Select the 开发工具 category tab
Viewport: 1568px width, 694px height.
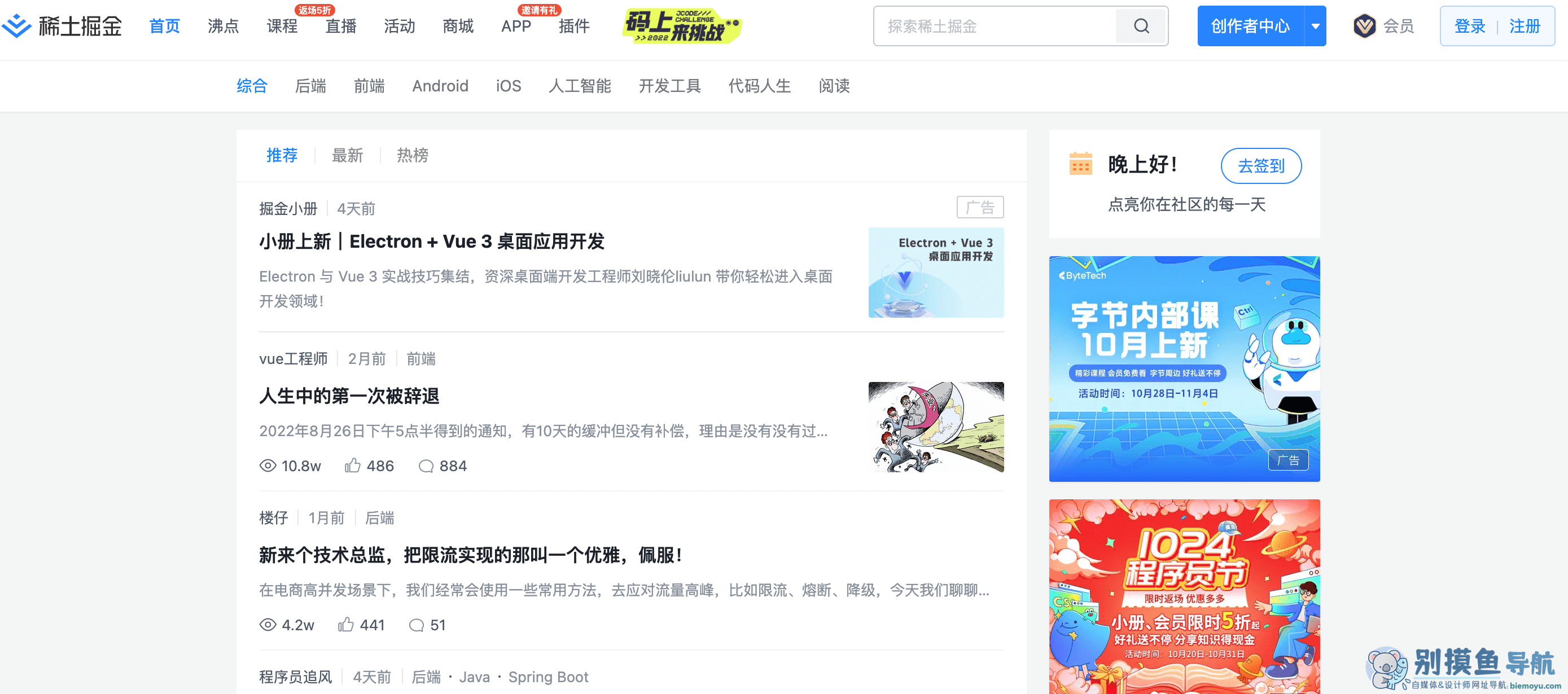pos(669,86)
